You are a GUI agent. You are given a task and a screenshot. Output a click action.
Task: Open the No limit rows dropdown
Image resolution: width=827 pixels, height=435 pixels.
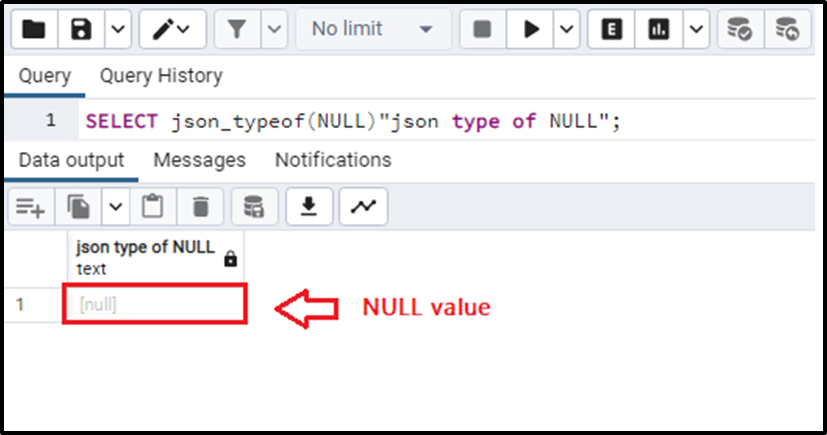coord(373,29)
